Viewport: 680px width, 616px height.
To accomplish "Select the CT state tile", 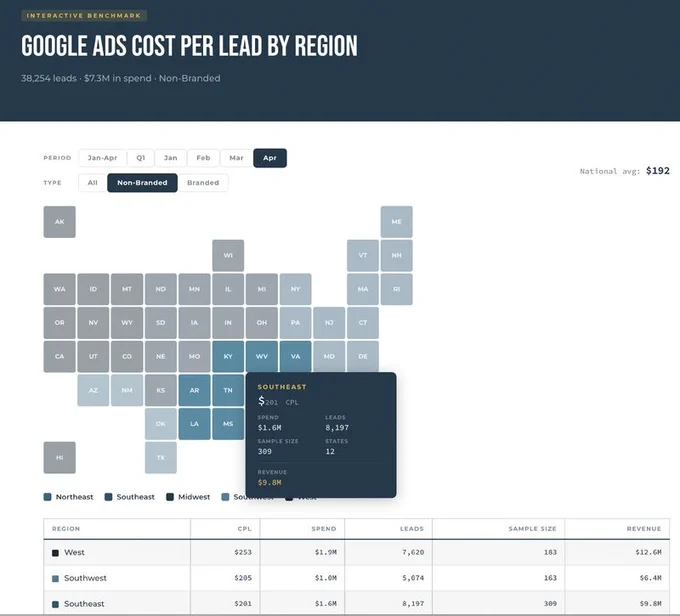I will pos(363,323).
